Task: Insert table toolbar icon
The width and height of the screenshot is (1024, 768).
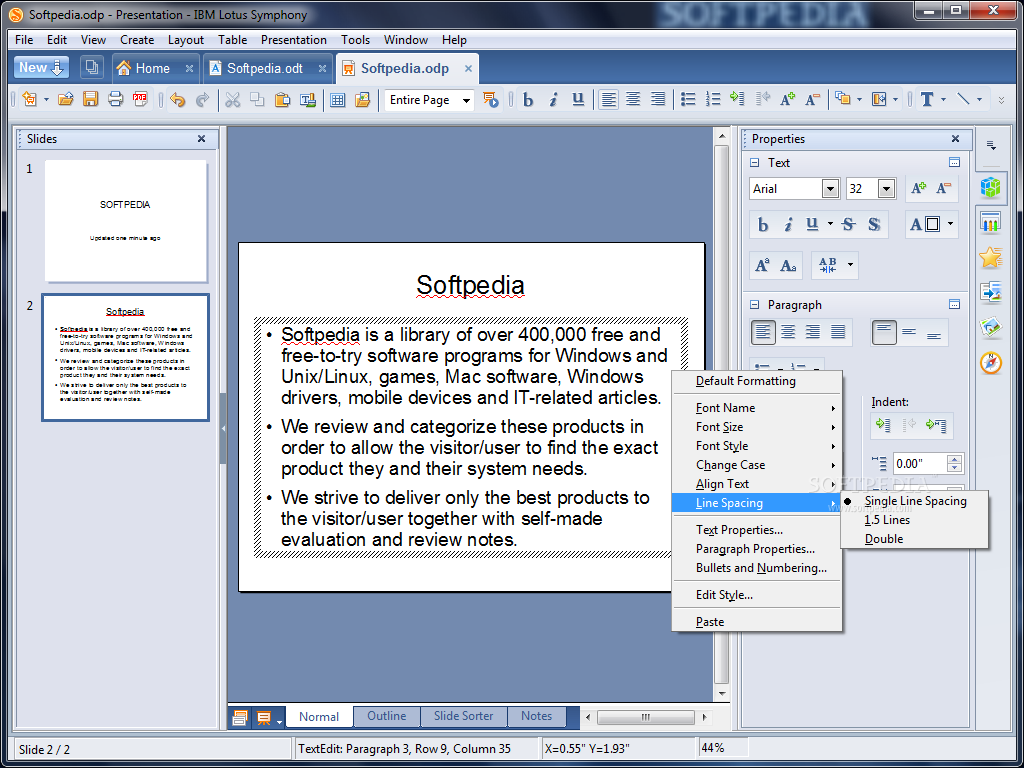Action: click(337, 100)
